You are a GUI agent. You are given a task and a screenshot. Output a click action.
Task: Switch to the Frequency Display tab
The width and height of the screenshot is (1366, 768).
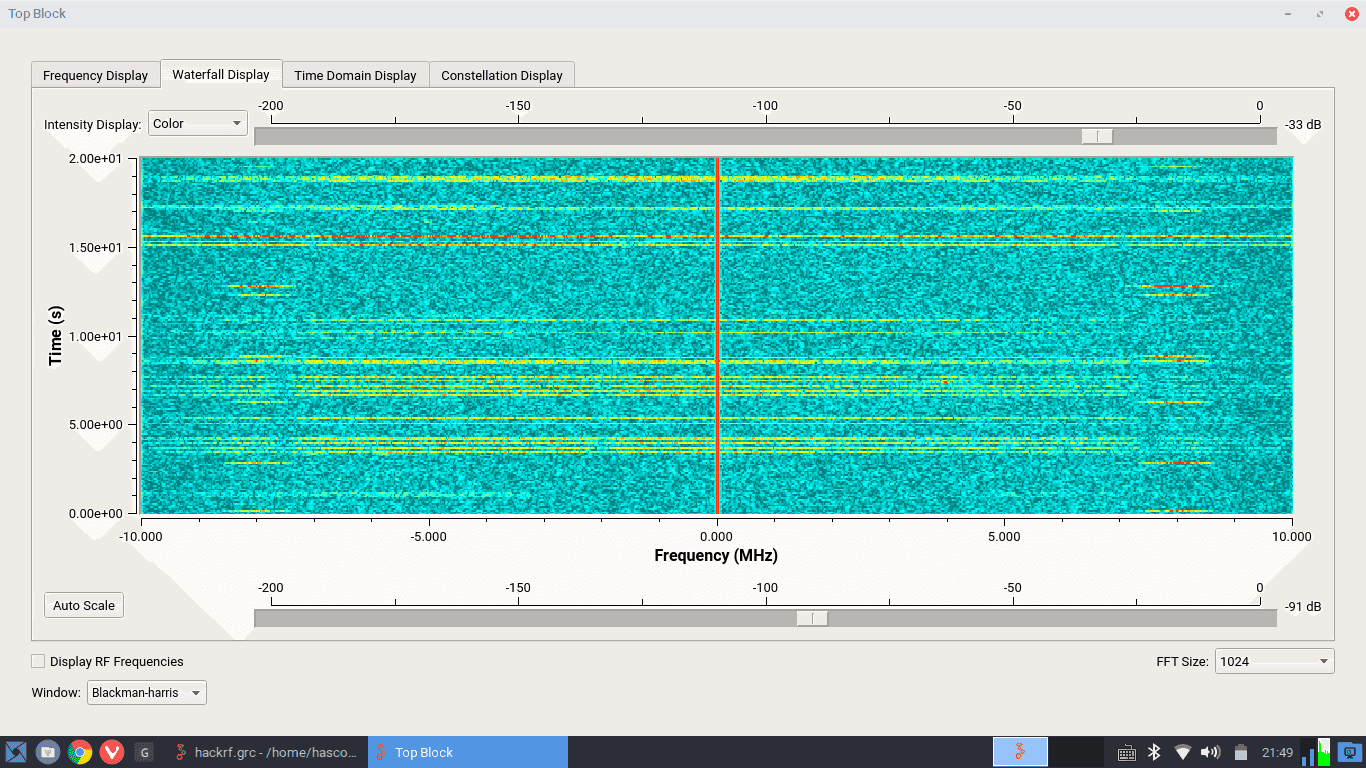[95, 75]
